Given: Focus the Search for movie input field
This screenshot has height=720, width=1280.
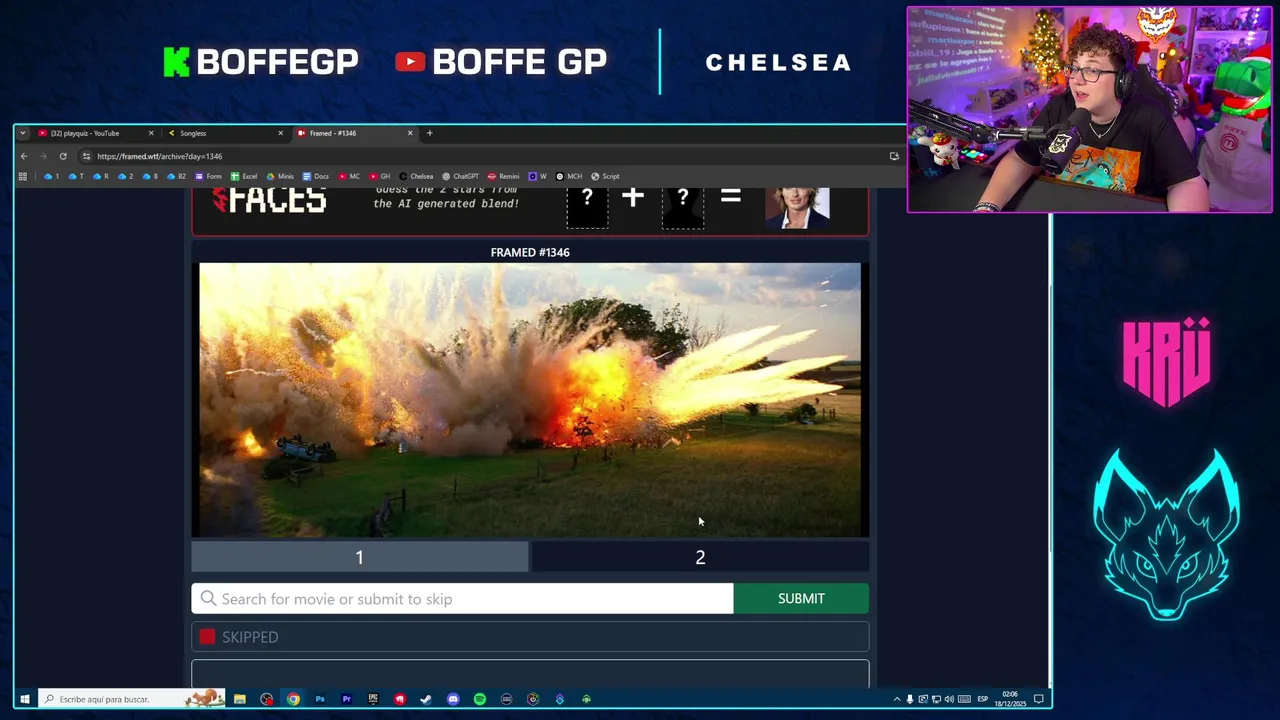Looking at the screenshot, I should (x=462, y=599).
